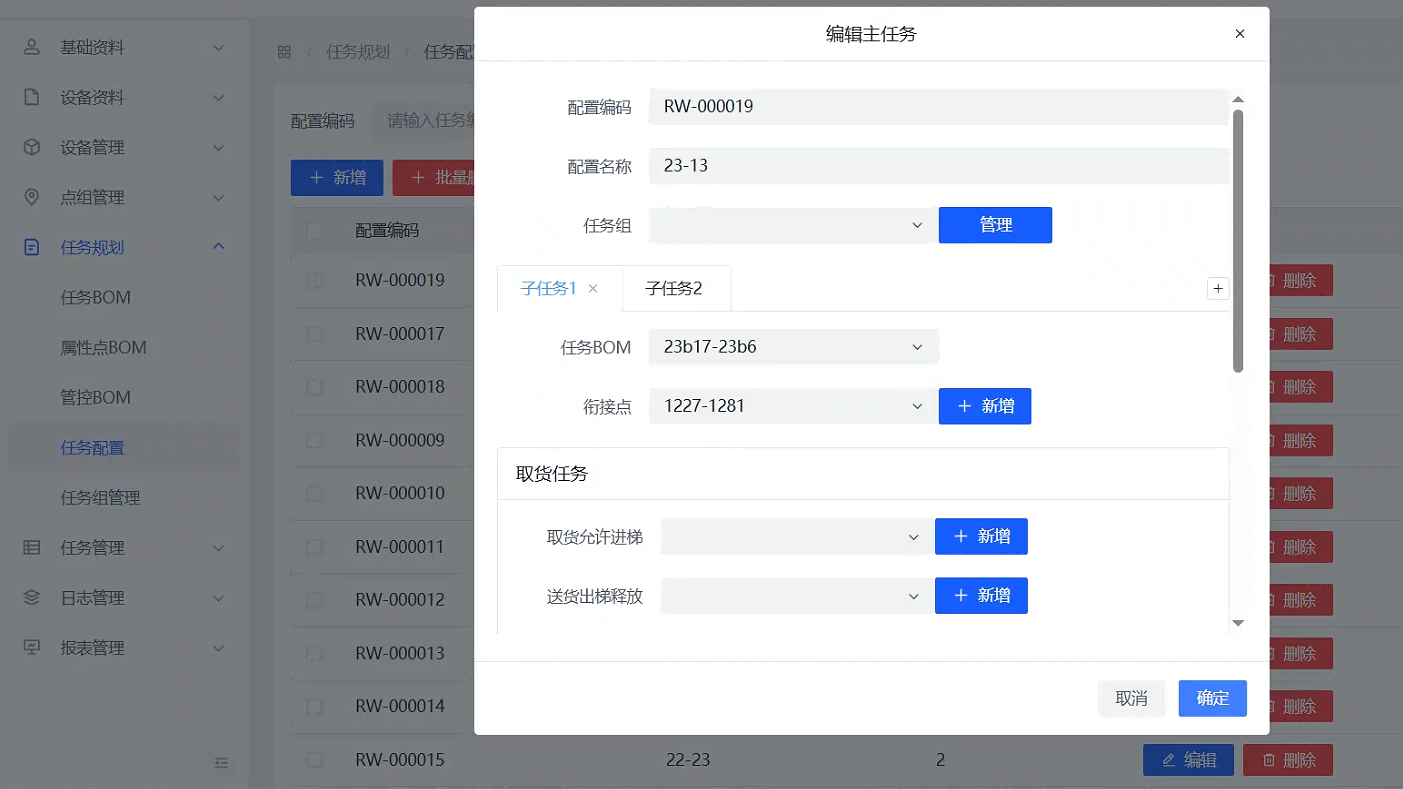Click the 报表管理 monitor icon

pyautogui.click(x=32, y=648)
